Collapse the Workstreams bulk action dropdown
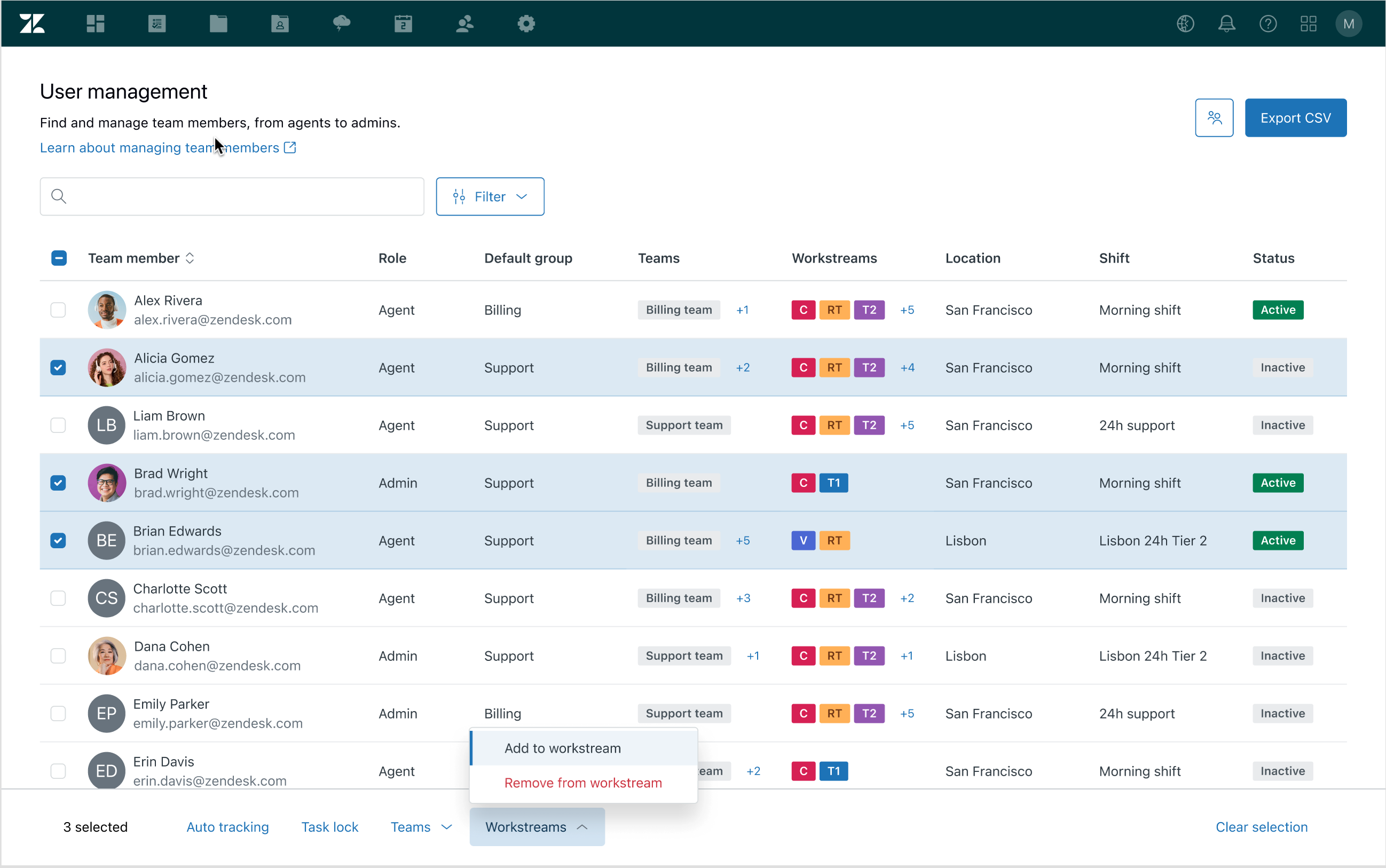This screenshot has width=1386, height=868. [537, 827]
